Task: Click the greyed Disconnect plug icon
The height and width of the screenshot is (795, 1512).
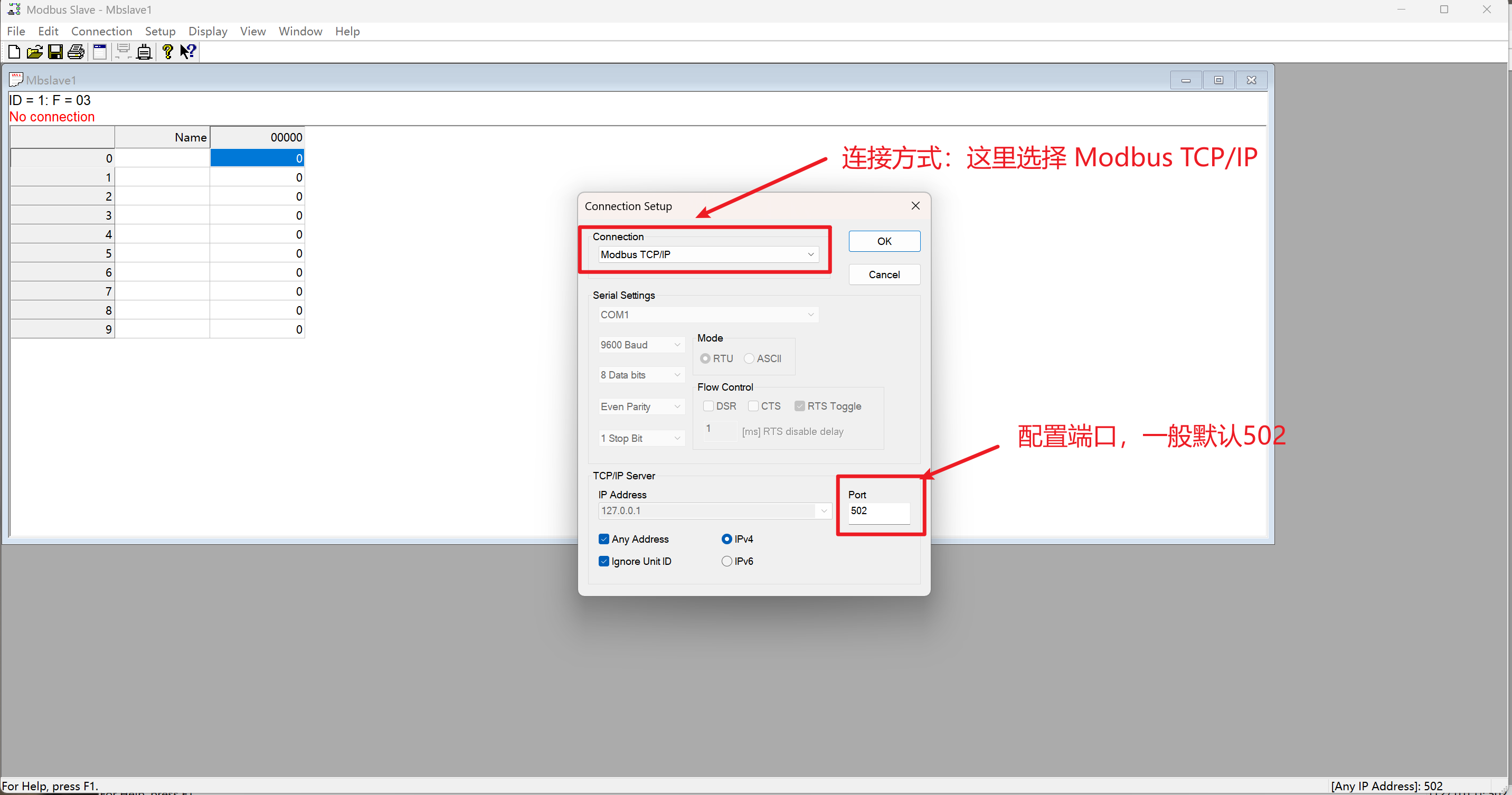Action: 123,52
